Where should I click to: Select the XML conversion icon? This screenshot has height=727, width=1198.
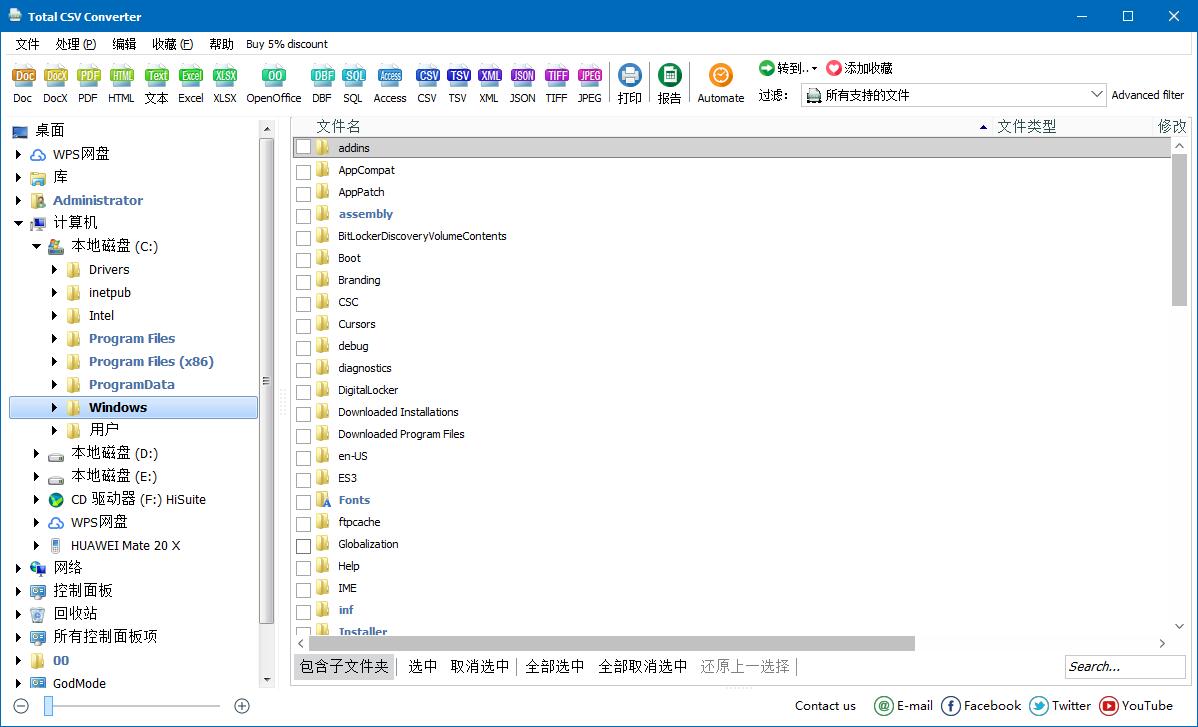[489, 83]
